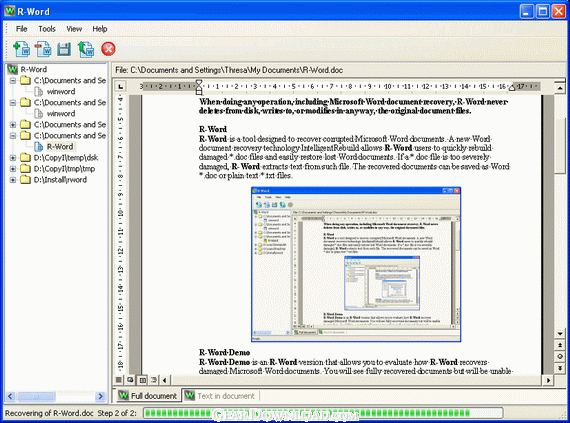This screenshot has width=570, height=423.
Task: Switch to print layout view icon
Action: click(x=142, y=380)
